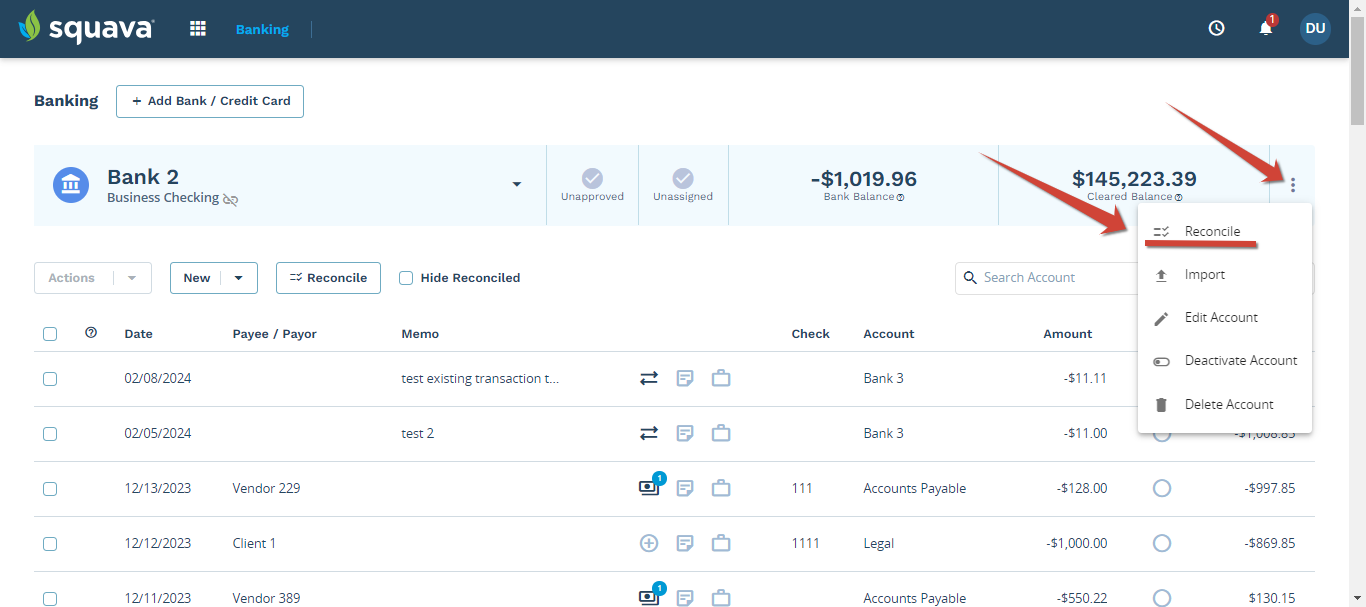Check the select-all box in the table header

50,333
